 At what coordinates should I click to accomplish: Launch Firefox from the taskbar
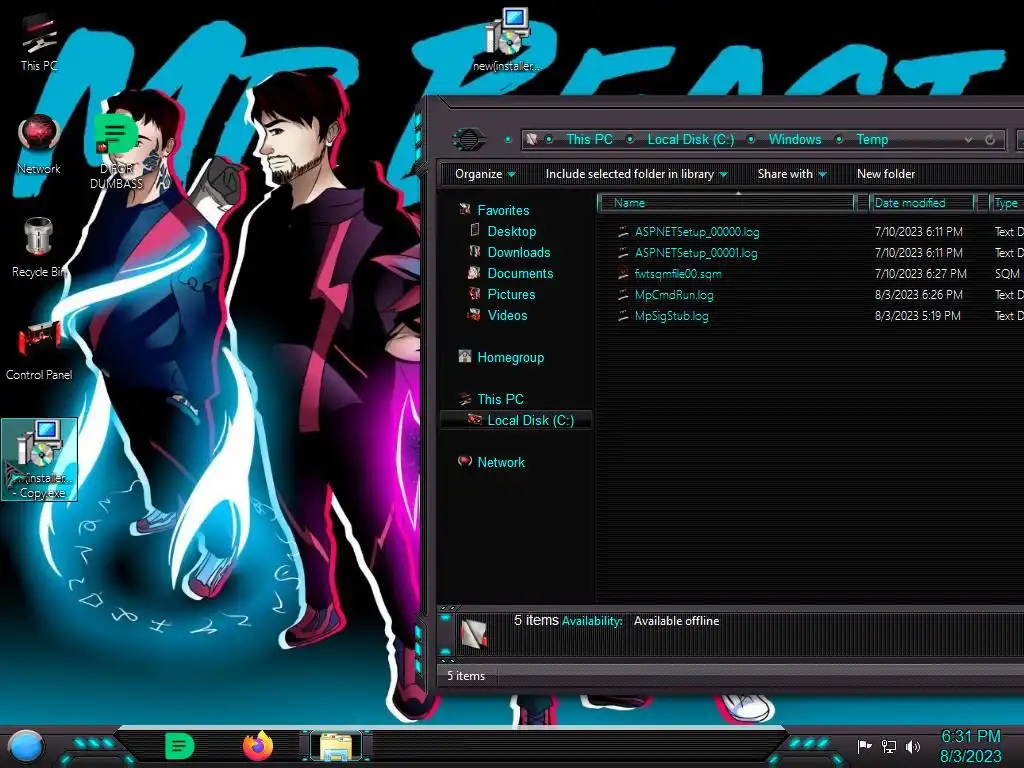[258, 746]
